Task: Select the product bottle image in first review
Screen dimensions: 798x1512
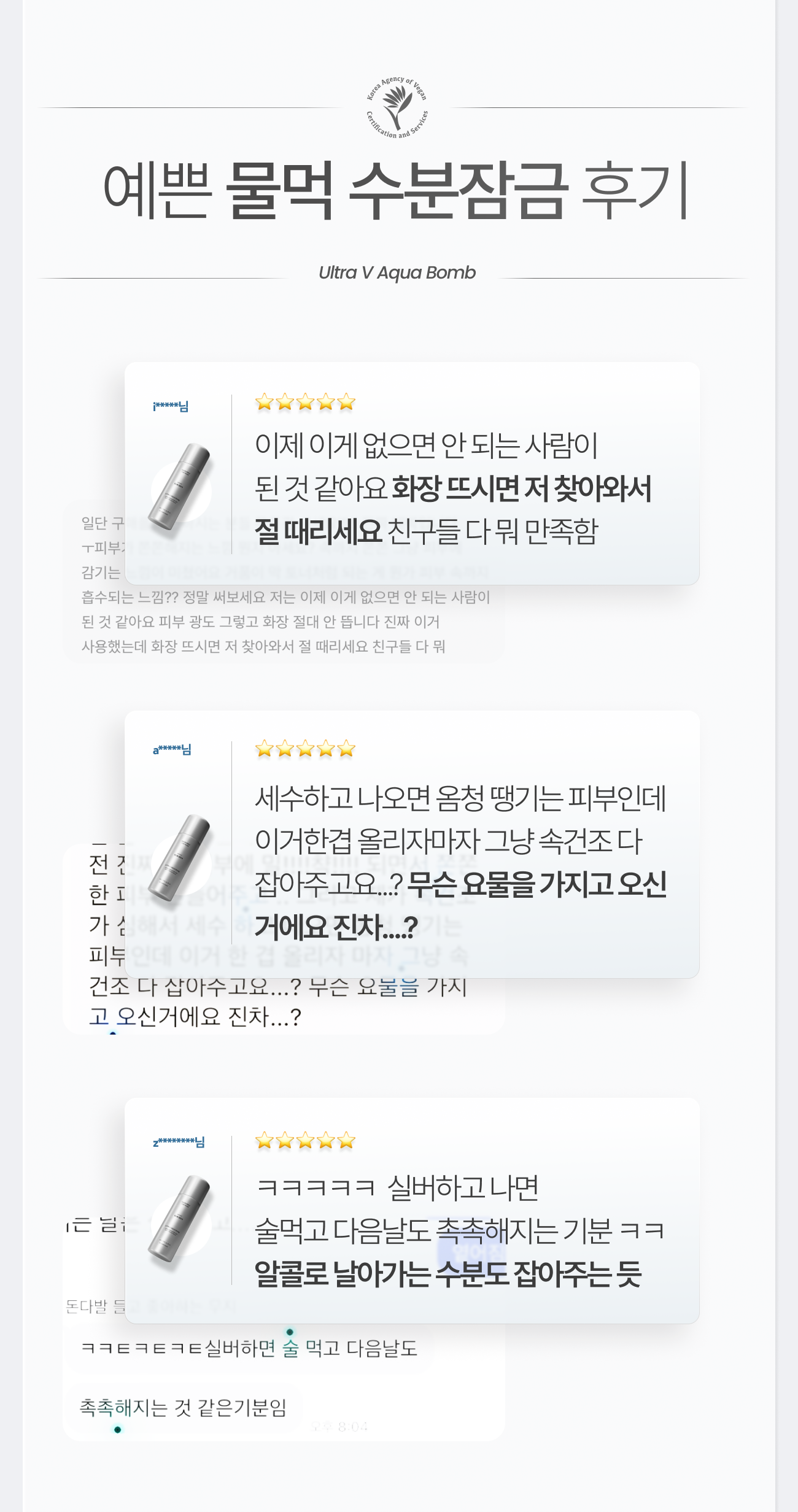Action: (x=180, y=487)
